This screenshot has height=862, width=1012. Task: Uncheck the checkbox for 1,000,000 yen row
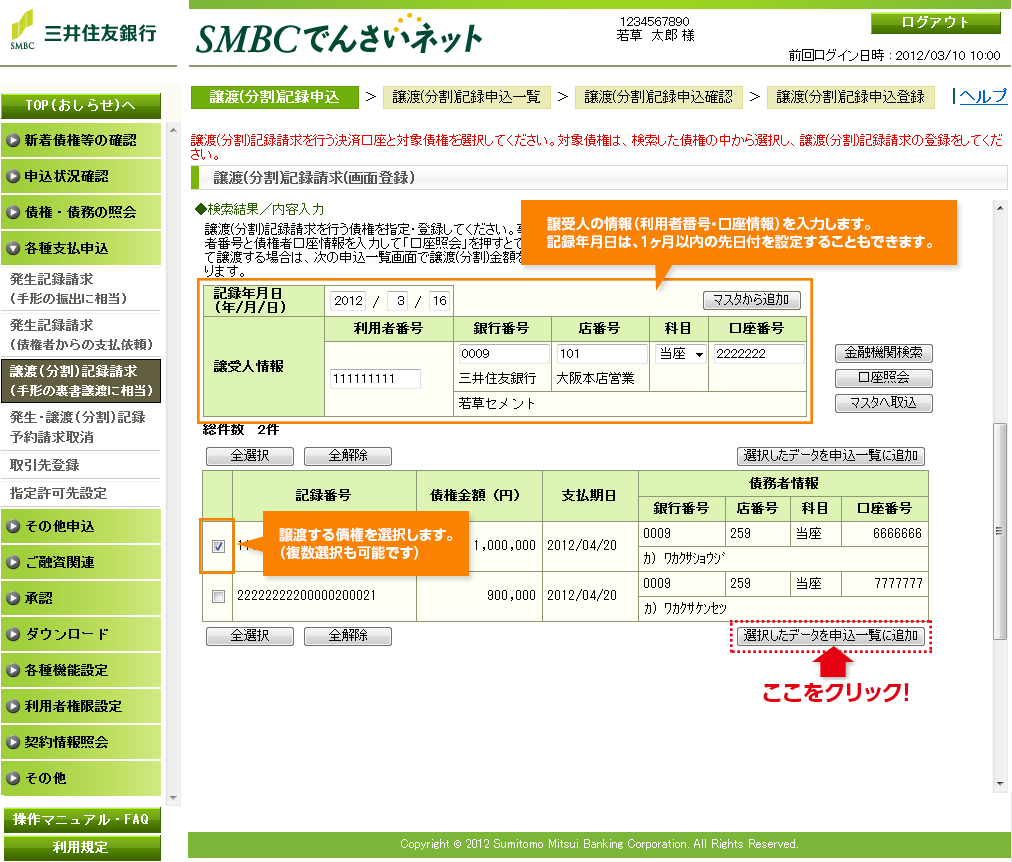pos(218,546)
